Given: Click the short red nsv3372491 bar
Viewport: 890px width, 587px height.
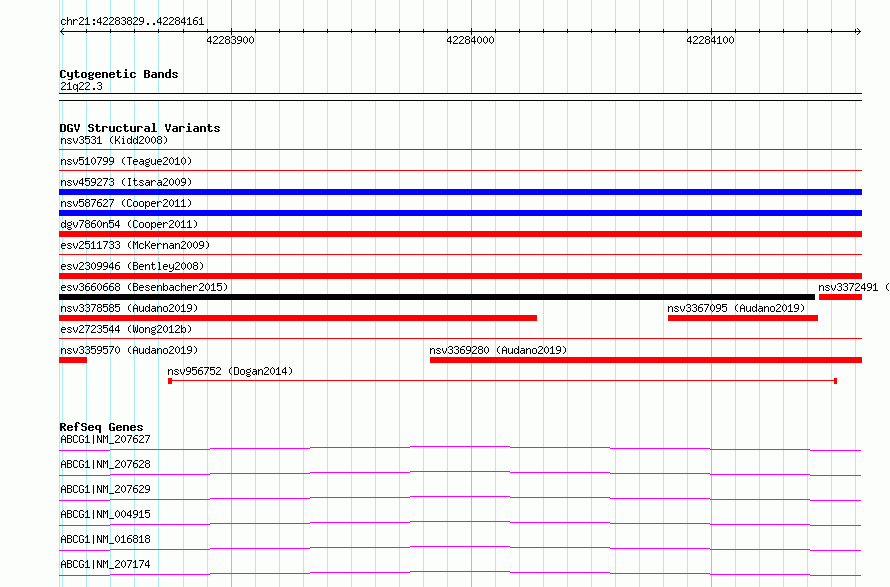Looking at the screenshot, I should click(841, 297).
